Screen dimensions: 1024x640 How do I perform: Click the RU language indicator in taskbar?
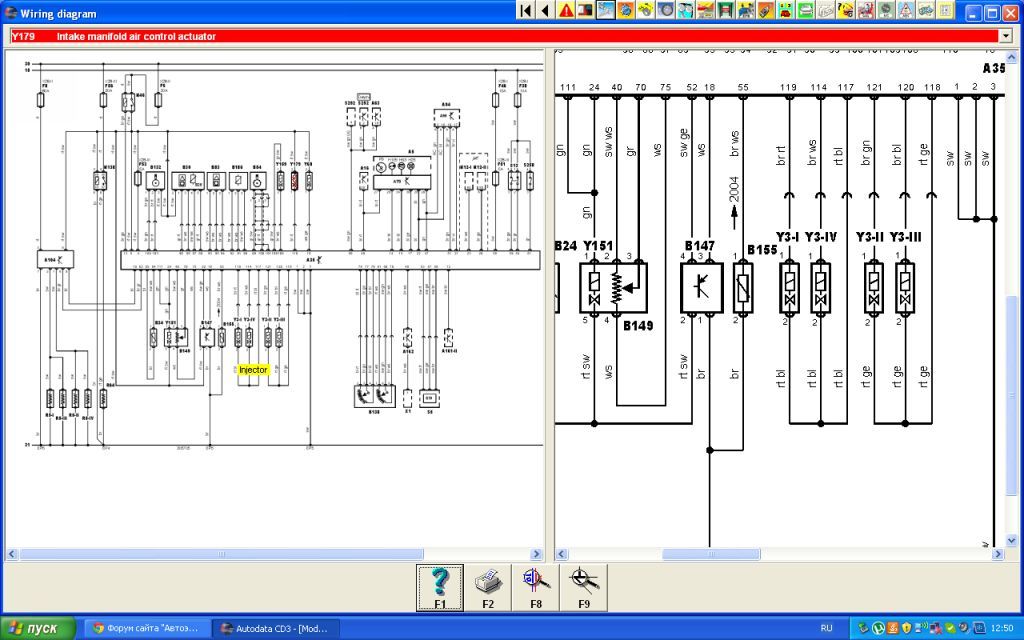[x=827, y=628]
